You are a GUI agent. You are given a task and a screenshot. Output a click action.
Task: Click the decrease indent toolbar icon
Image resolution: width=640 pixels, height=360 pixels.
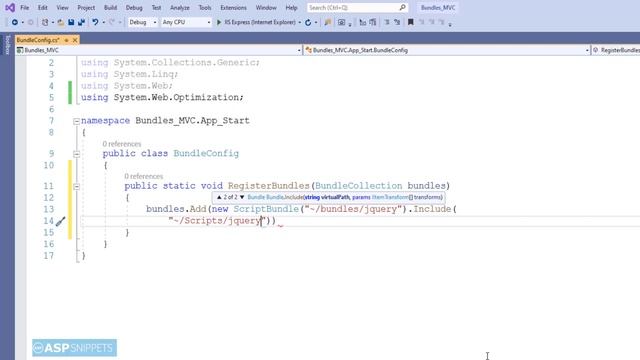tap(362, 22)
